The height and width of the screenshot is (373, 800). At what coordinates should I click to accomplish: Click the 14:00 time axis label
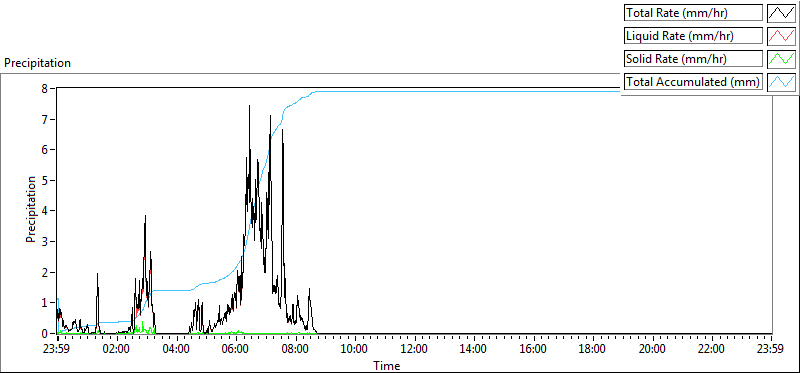[x=474, y=350]
